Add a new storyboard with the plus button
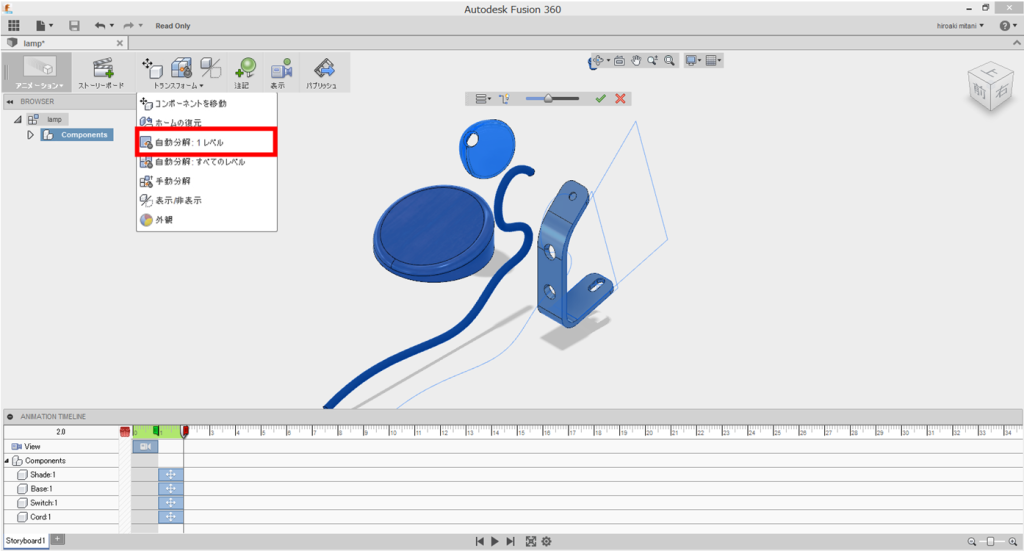Image resolution: width=1024 pixels, height=551 pixels. [x=57, y=539]
